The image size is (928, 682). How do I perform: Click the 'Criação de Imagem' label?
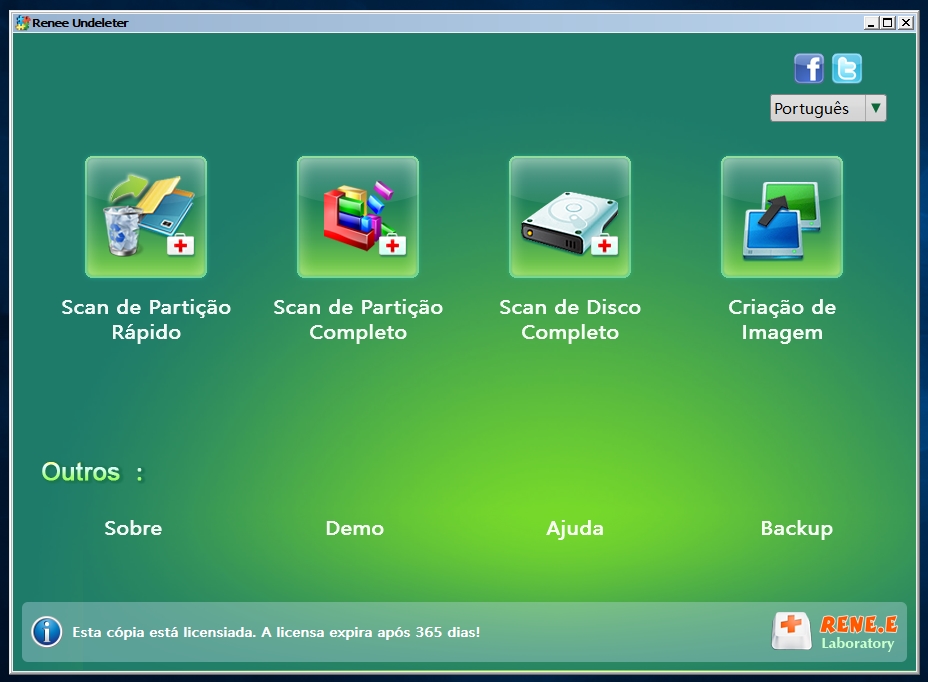pyautogui.click(x=782, y=320)
